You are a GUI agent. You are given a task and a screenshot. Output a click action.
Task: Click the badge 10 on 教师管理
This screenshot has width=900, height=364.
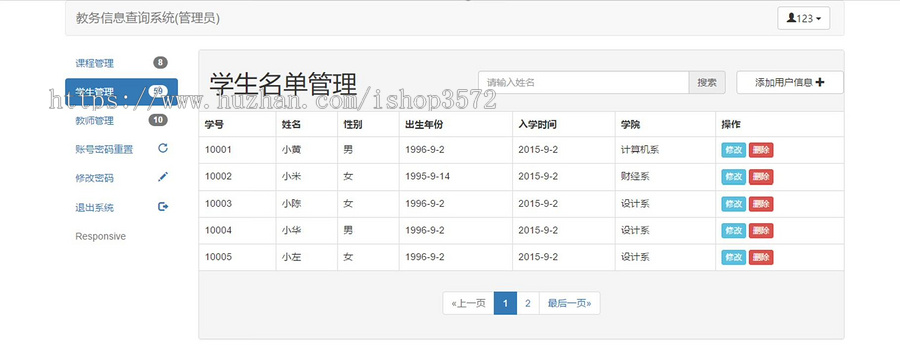(x=158, y=120)
